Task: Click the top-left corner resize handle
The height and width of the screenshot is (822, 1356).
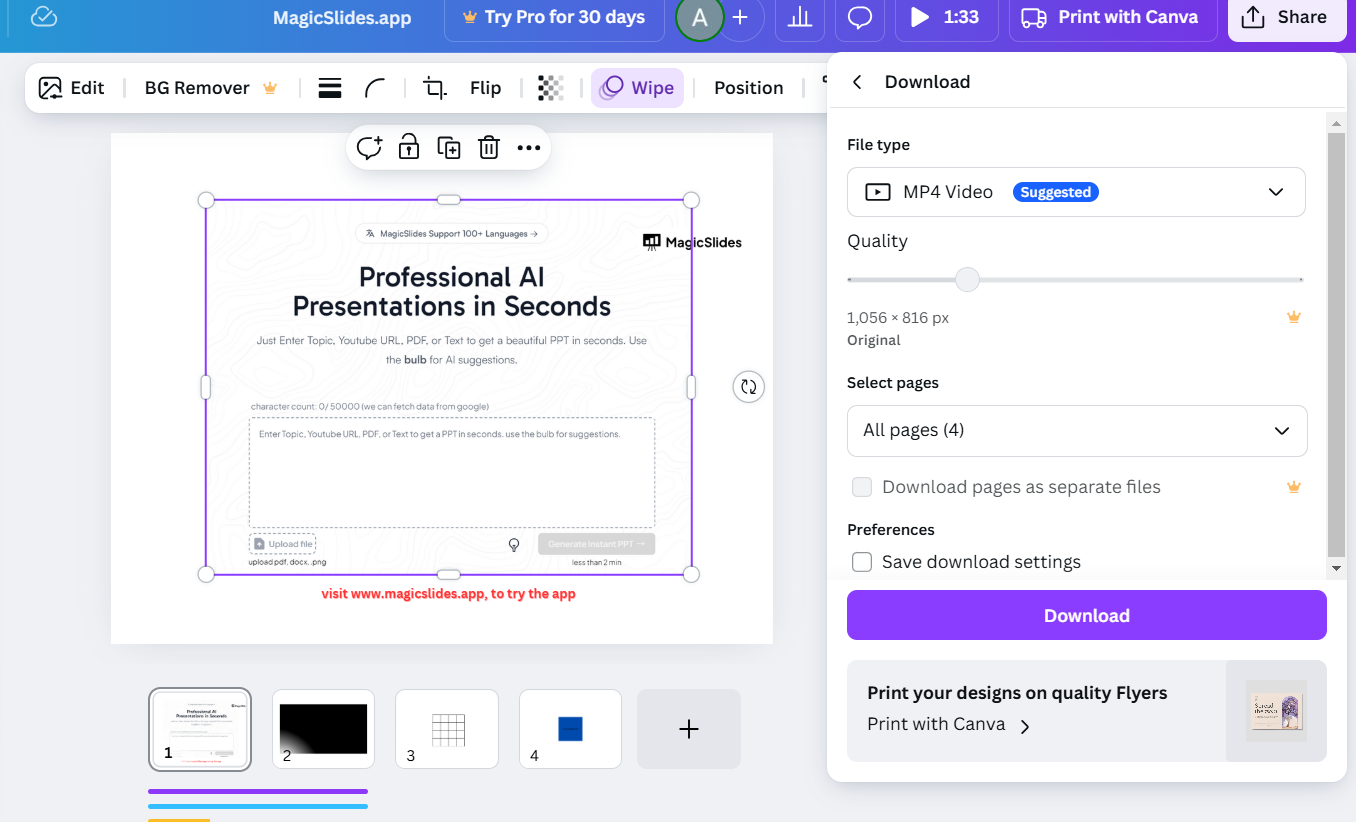Action: tap(206, 200)
